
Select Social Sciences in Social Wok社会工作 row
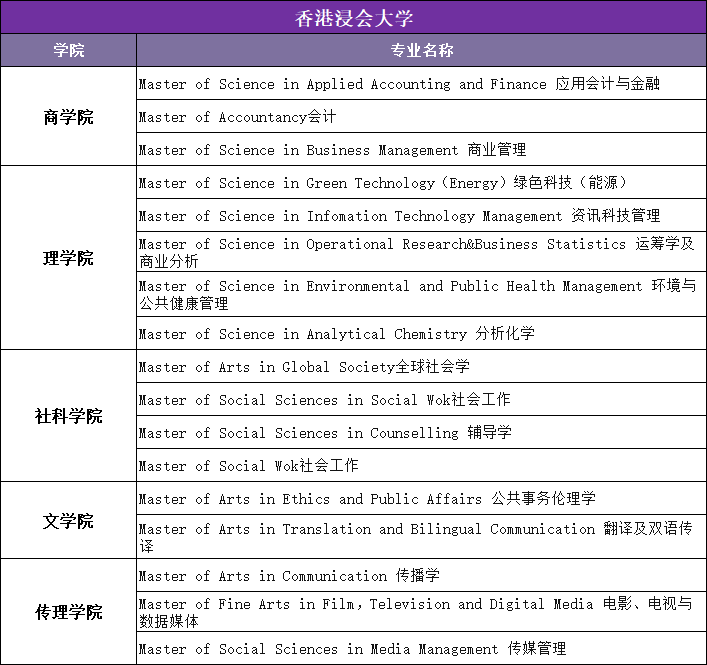pos(422,399)
